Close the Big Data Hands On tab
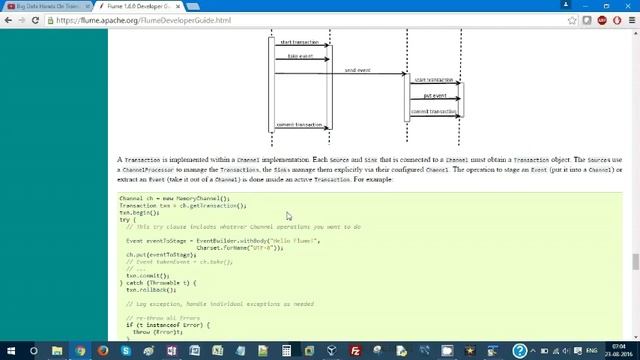Viewport: 640px width, 360px height. click(87, 7)
